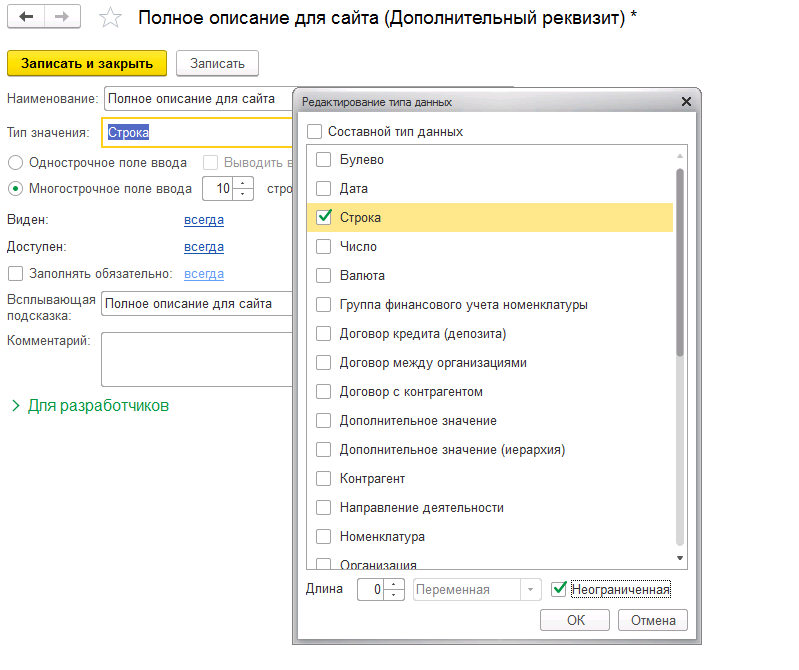799x670 pixels.
Task: Open the Переменная length type dropdown
Action: pos(530,589)
